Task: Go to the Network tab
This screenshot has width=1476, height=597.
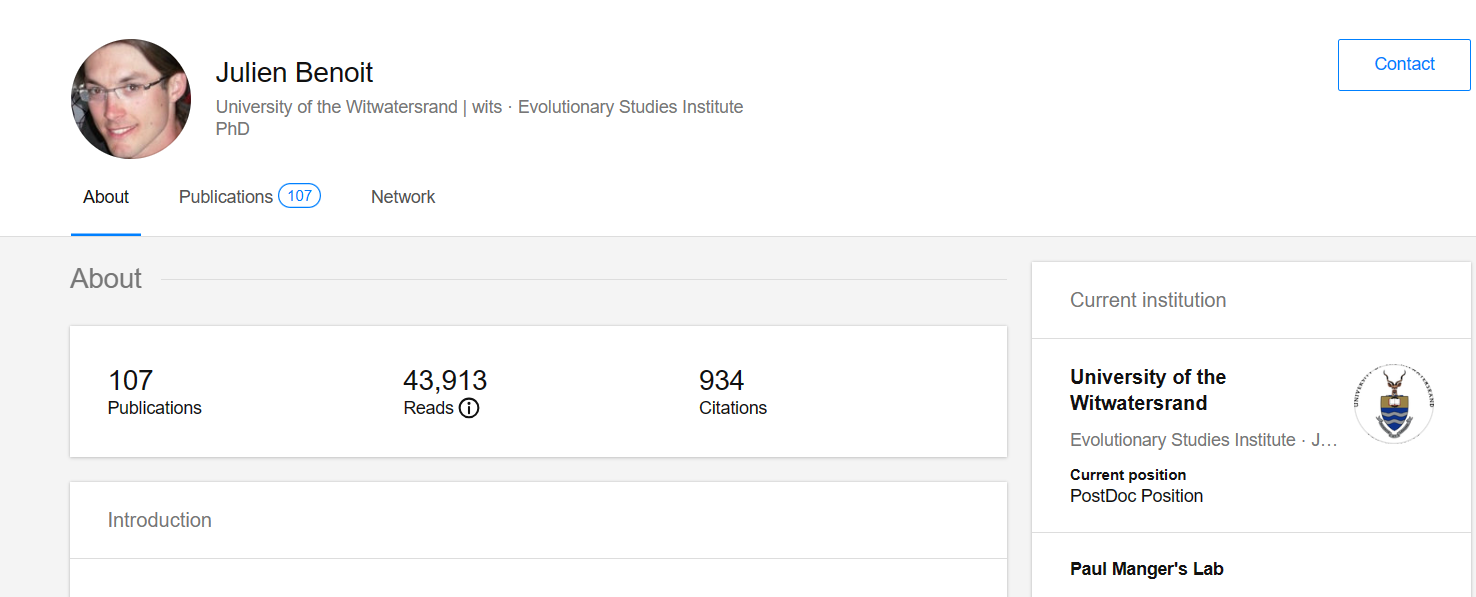Action: 403,197
